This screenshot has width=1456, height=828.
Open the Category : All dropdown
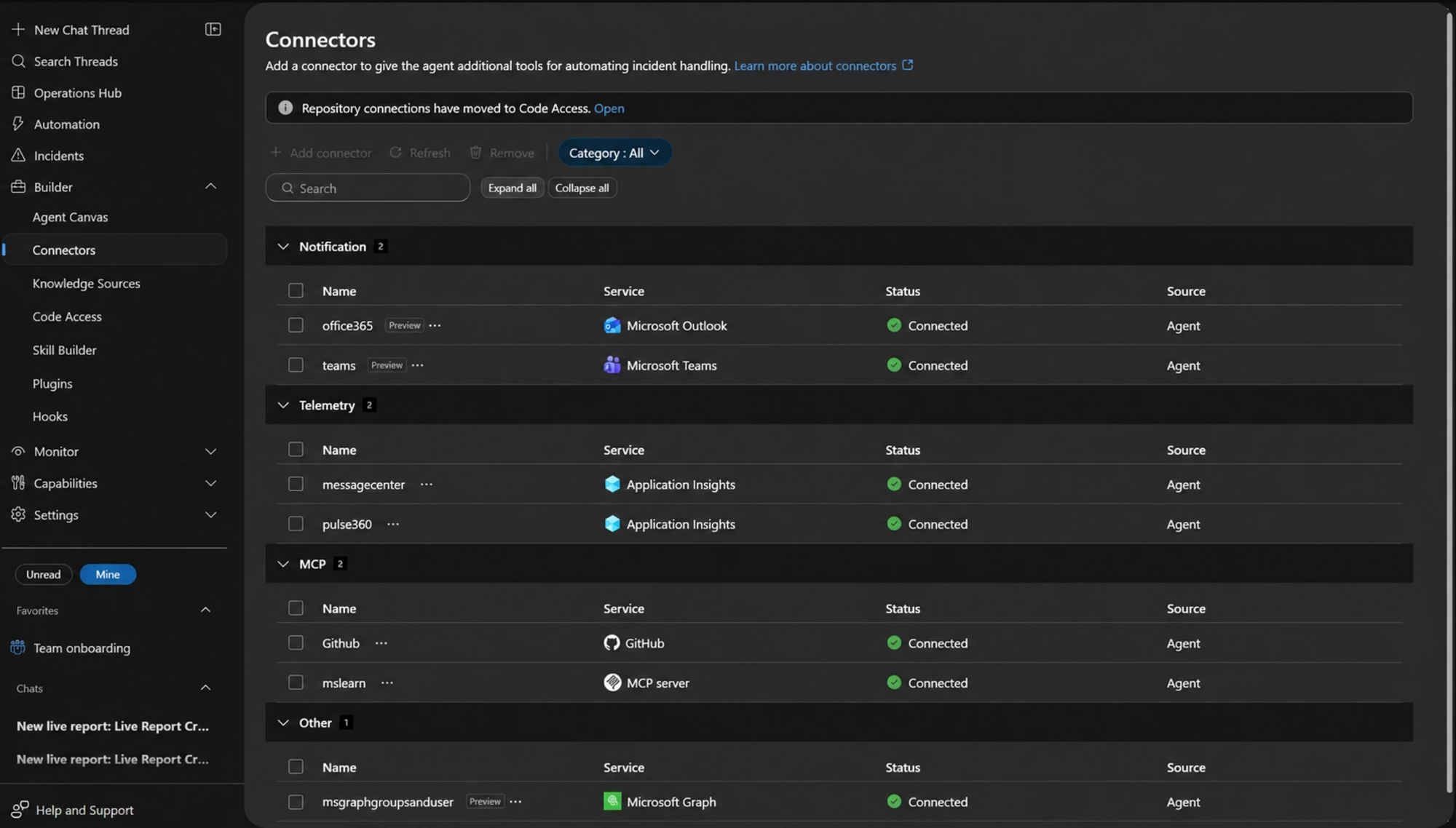click(x=614, y=153)
